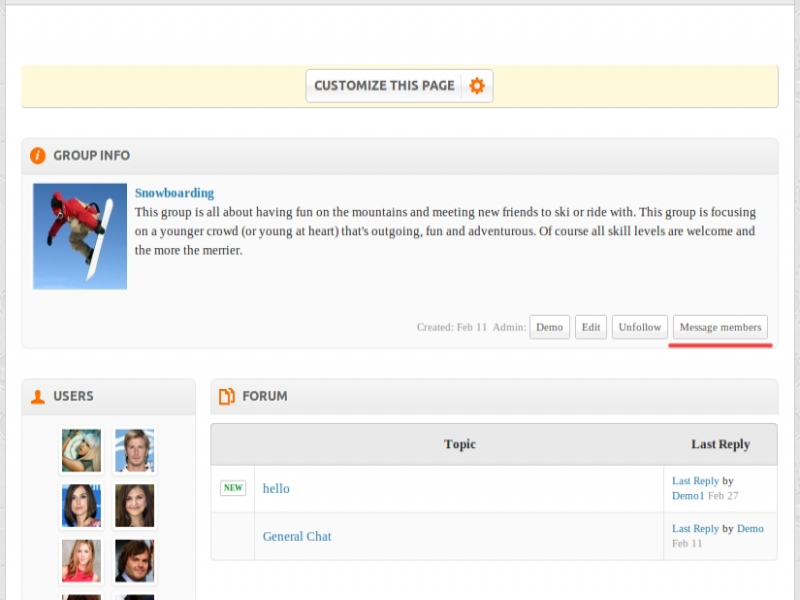Open avatar of dark-haired man in suit
This screenshot has width=800, height=600.
pyautogui.click(x=134, y=560)
